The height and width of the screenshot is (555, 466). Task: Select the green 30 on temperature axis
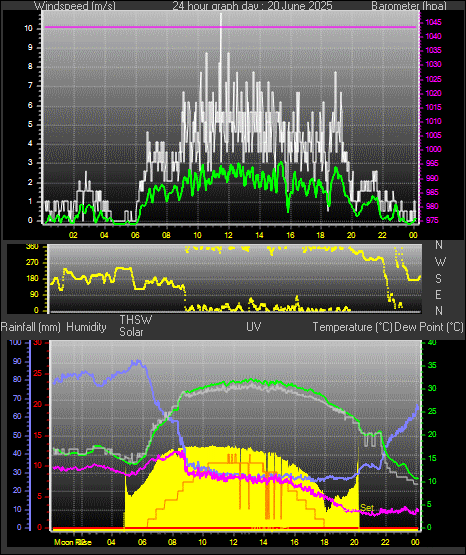pyautogui.click(x=432, y=388)
